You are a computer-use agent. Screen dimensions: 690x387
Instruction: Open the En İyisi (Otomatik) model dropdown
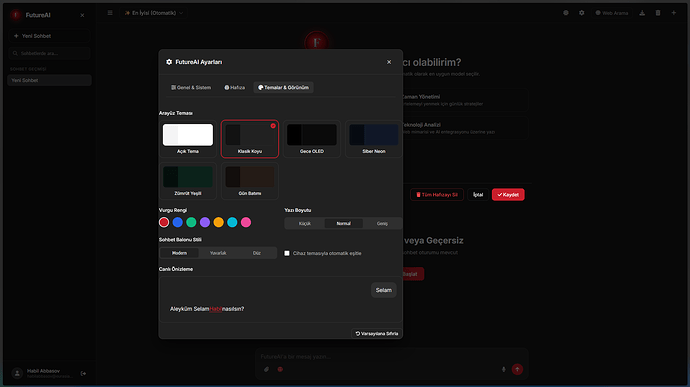(x=154, y=13)
